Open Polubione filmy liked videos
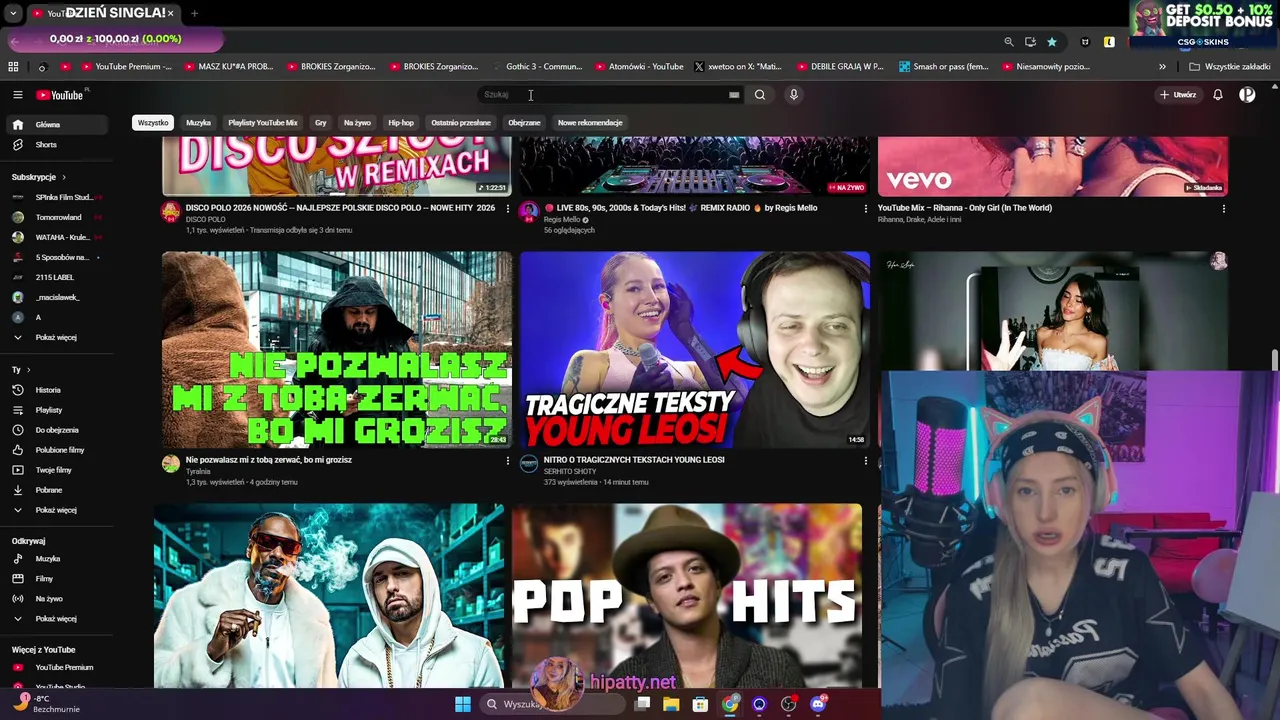 (x=58, y=450)
